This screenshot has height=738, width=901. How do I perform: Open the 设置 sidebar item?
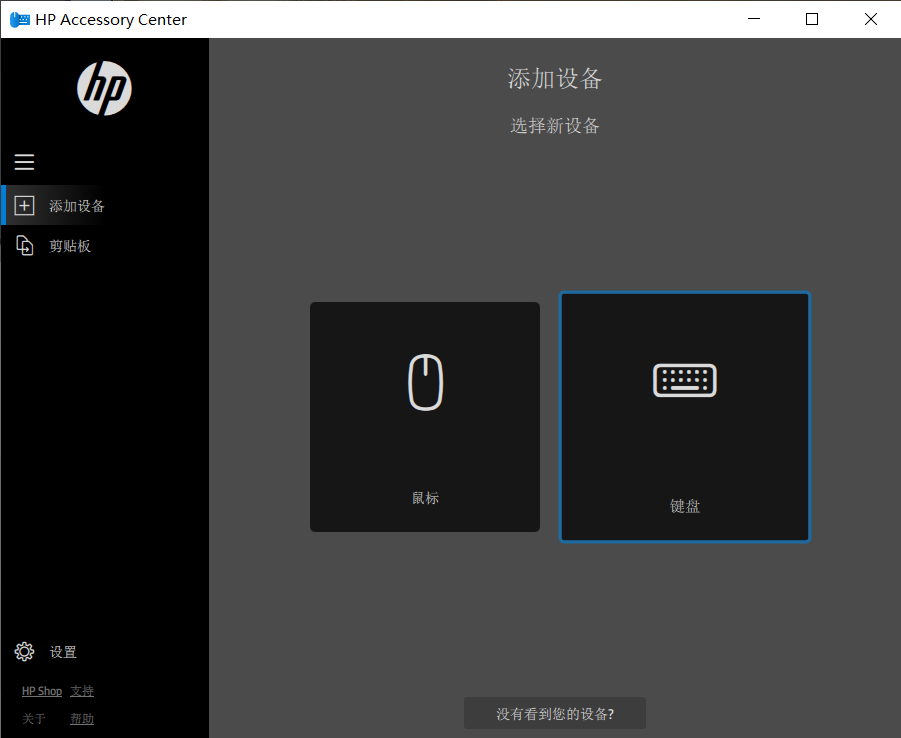(105, 651)
